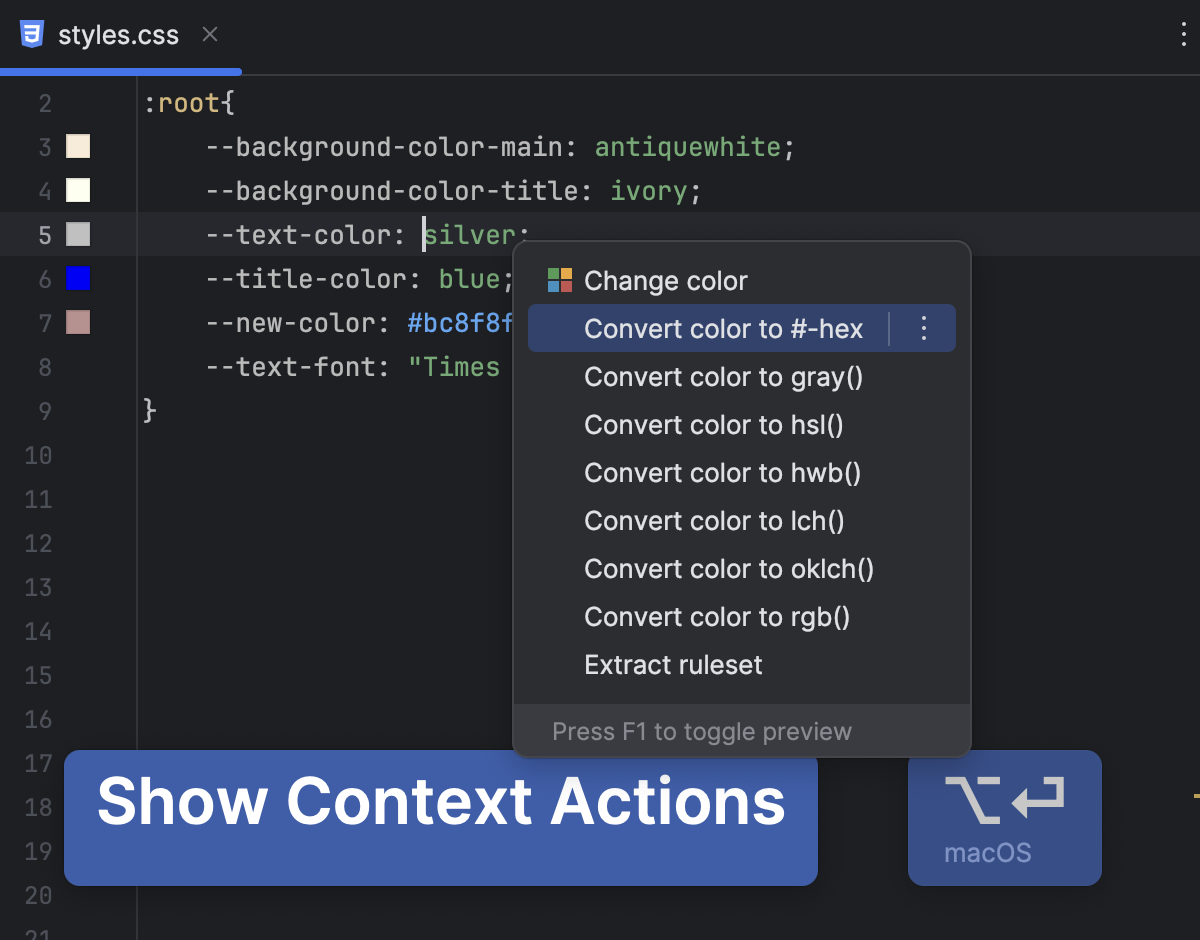Click the Change color icon in the popup
1200x940 pixels.
click(x=558, y=280)
